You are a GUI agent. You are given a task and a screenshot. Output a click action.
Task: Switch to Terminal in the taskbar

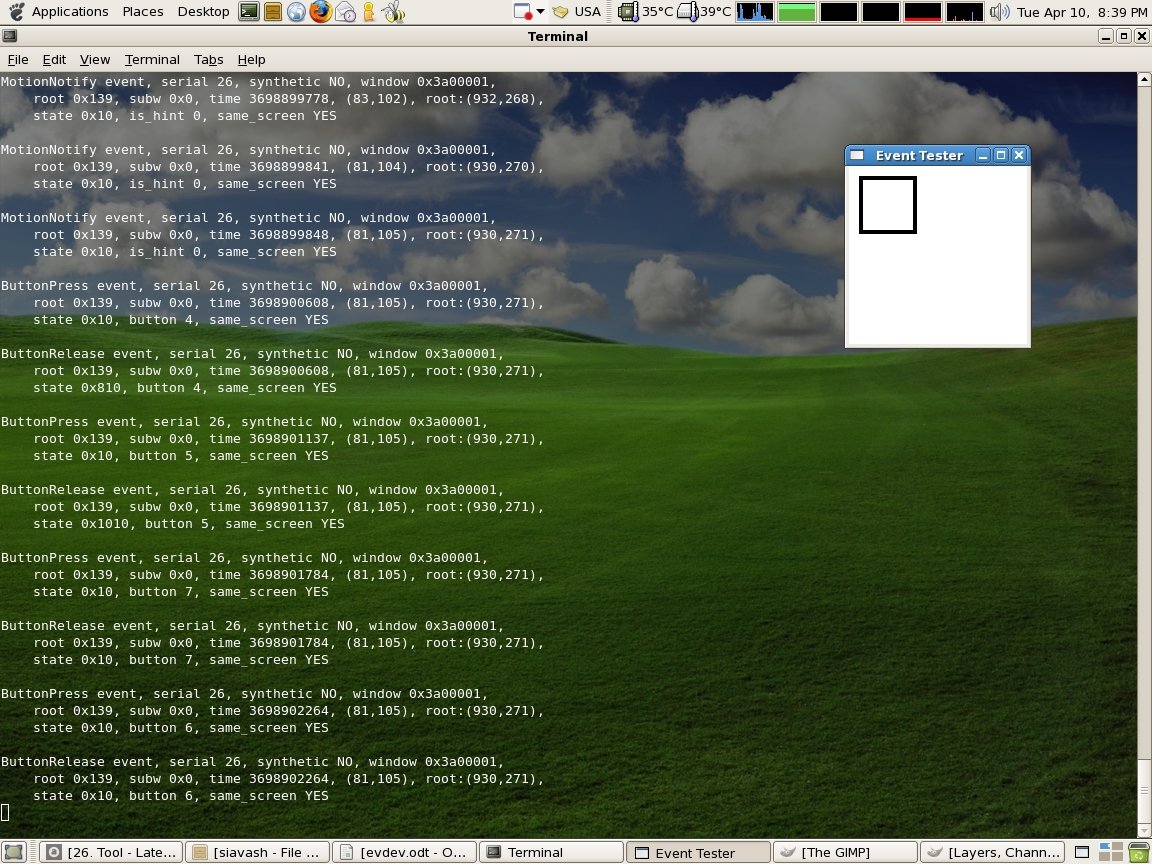(x=551, y=852)
